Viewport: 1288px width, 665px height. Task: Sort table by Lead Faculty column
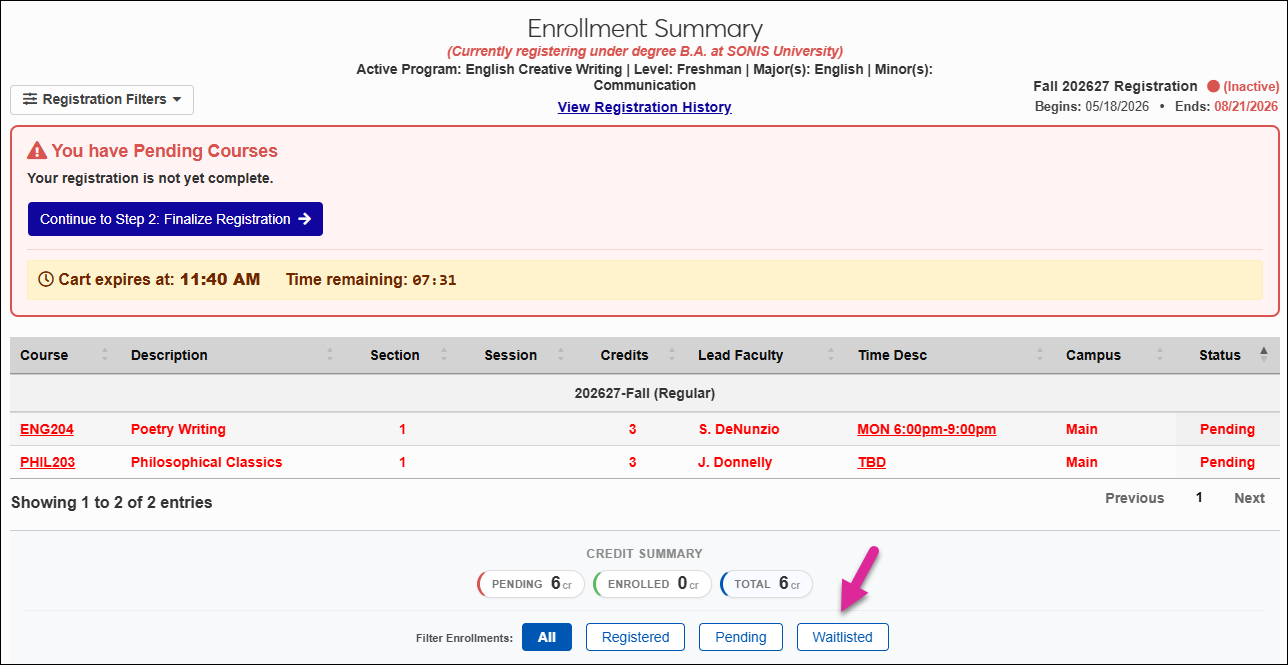pos(768,355)
